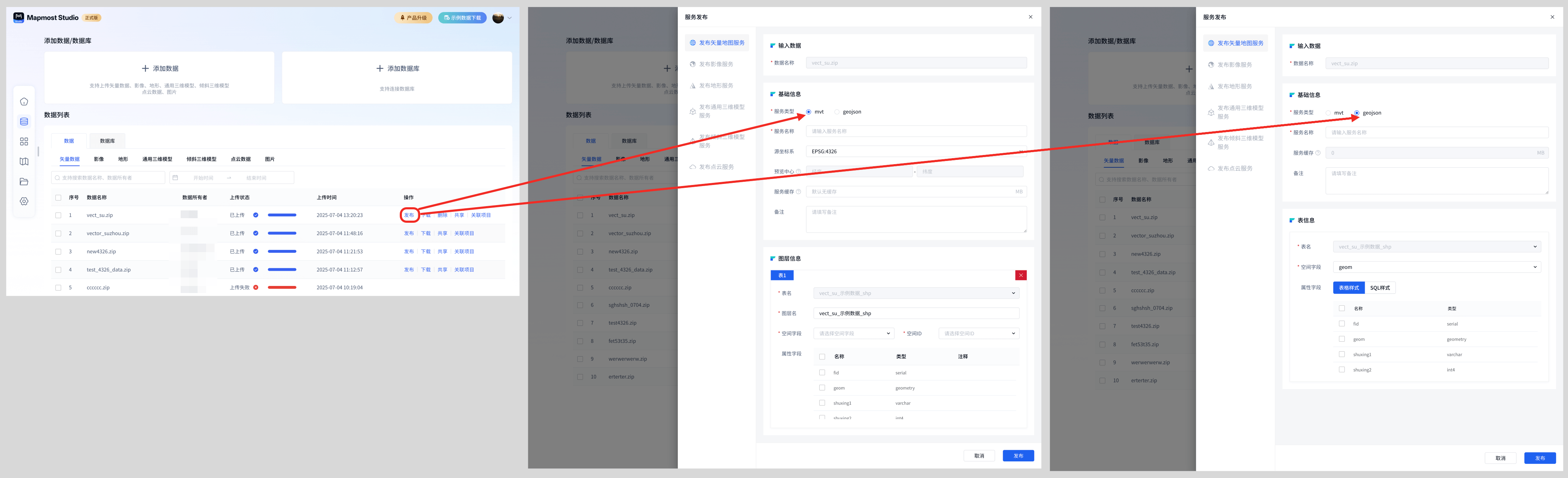Click the folded map sidebar icon

24,161
